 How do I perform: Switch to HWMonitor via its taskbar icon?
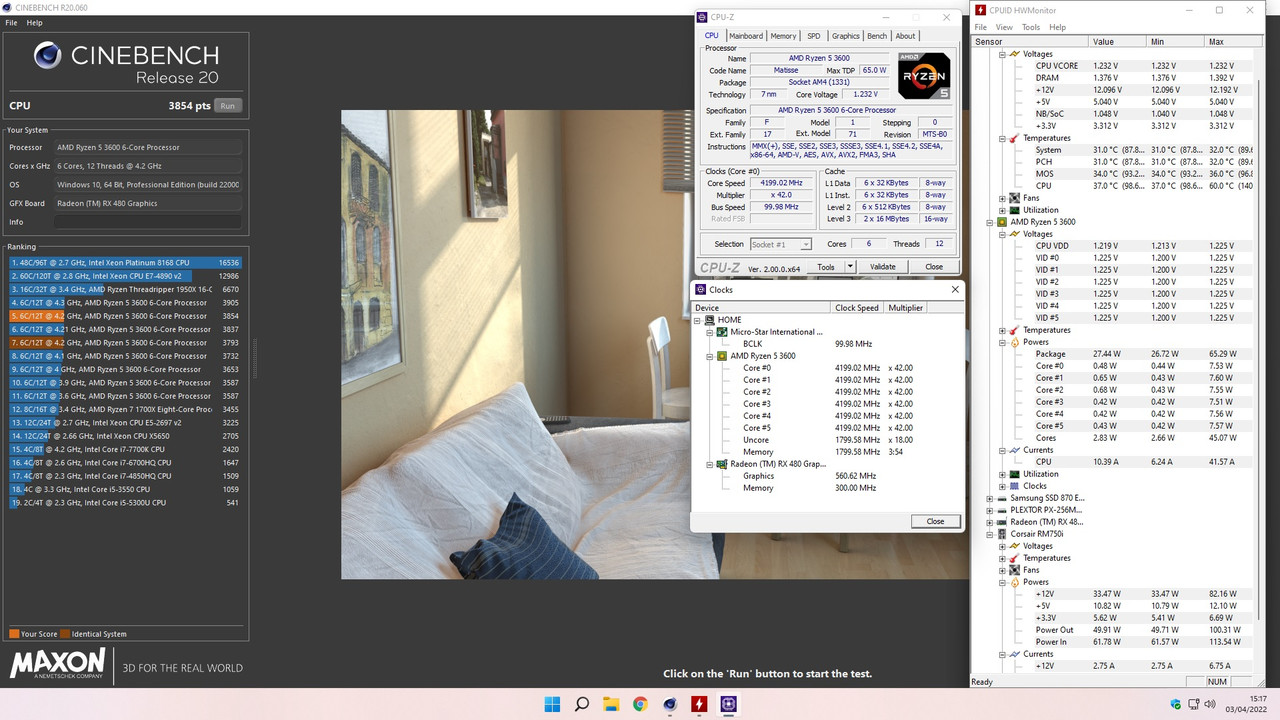coord(699,704)
